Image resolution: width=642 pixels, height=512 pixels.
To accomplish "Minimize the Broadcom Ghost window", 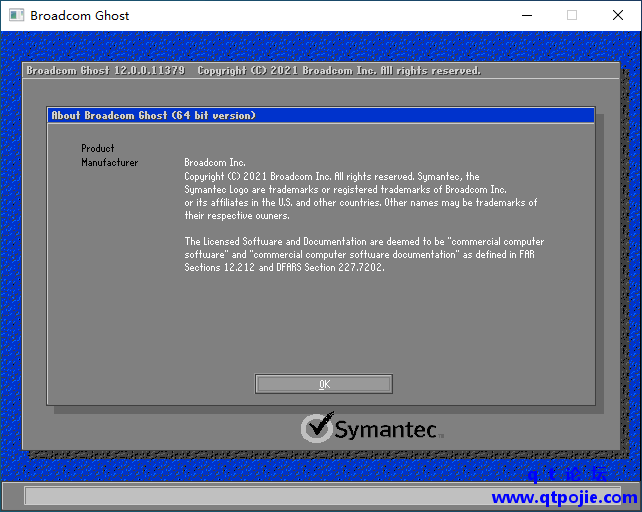I will coord(527,16).
